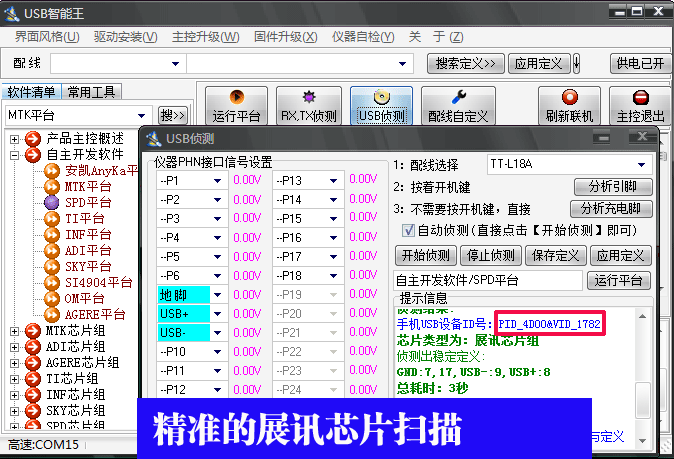Viewport: 674px width, 459px height.
Task: Switch to the 常用工具 tab
Action: click(92, 92)
